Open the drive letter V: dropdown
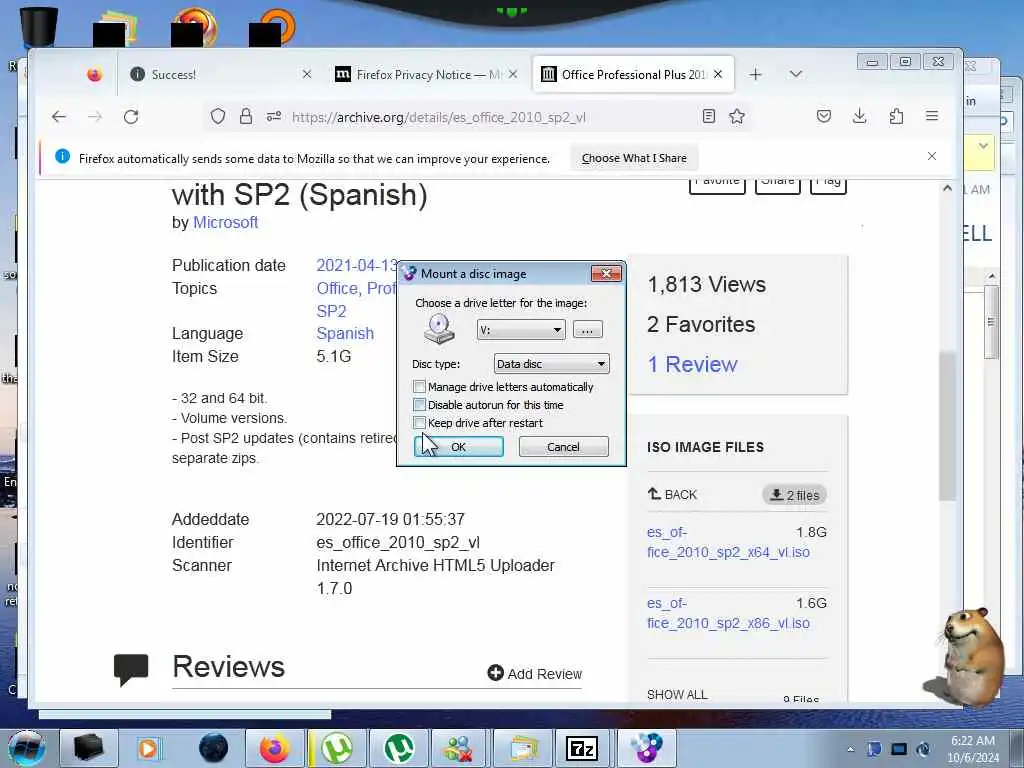This screenshot has width=1024, height=768. click(x=520, y=330)
